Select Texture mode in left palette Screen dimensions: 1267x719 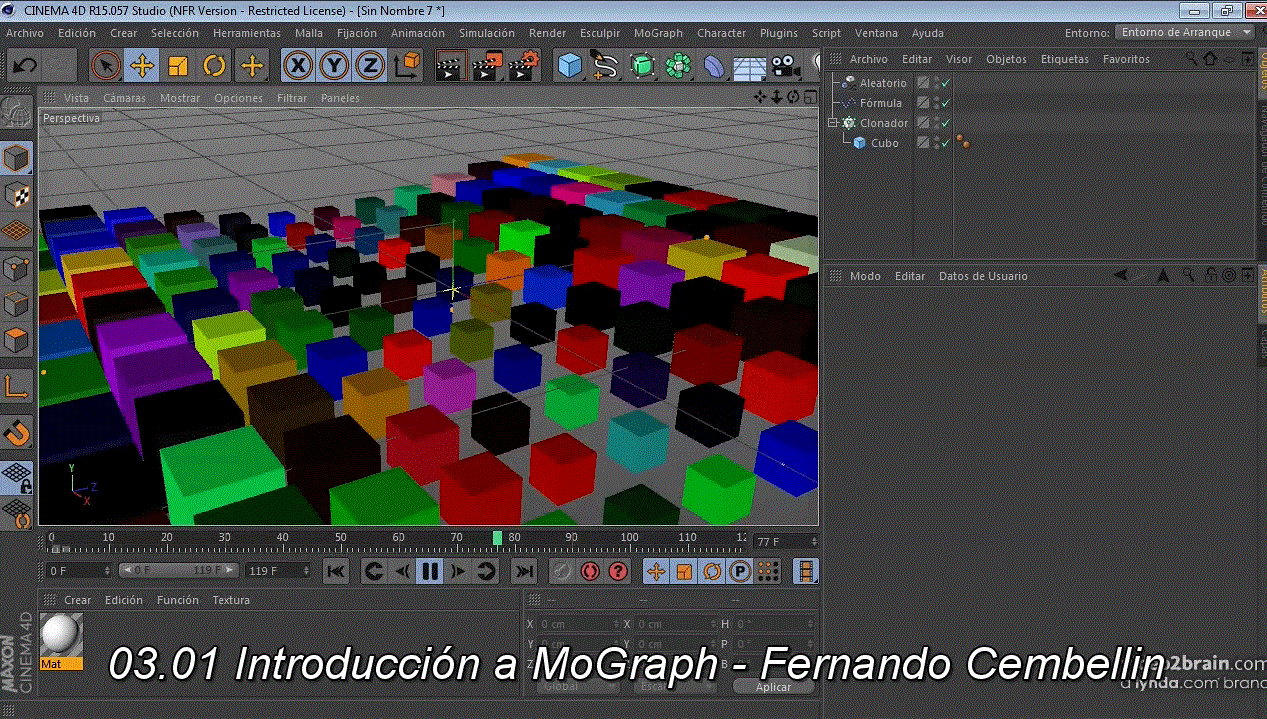(17, 195)
